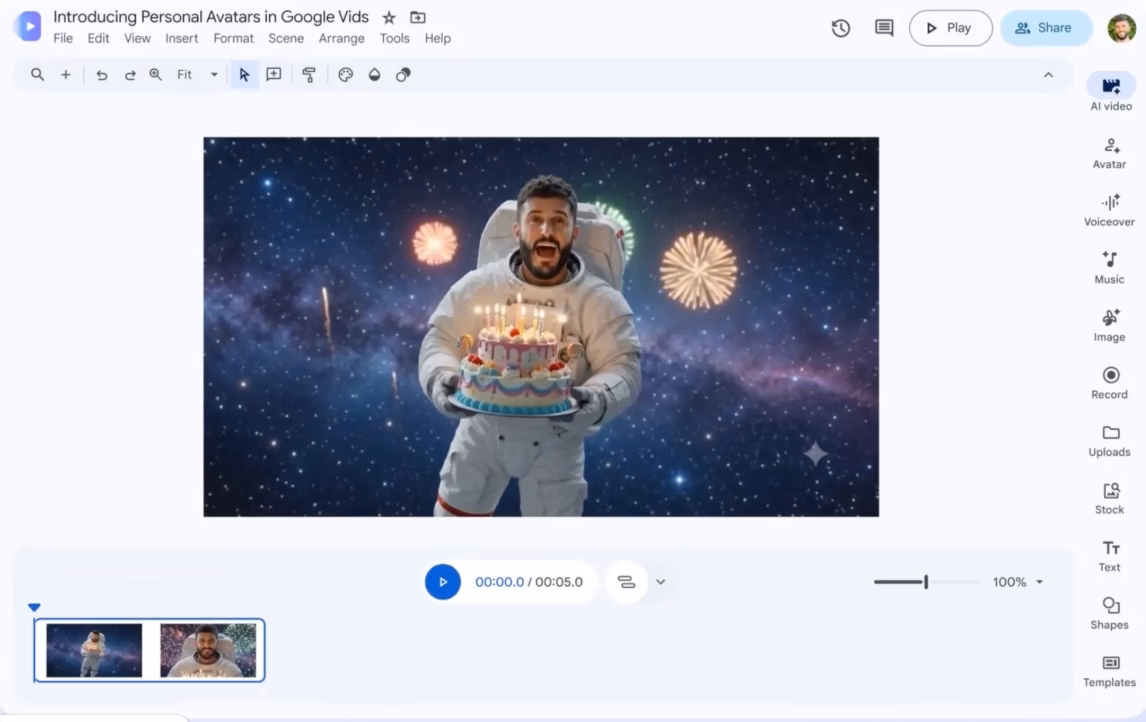The image size is (1146, 722).
Task: Open the comments panel icon
Action: click(884, 28)
